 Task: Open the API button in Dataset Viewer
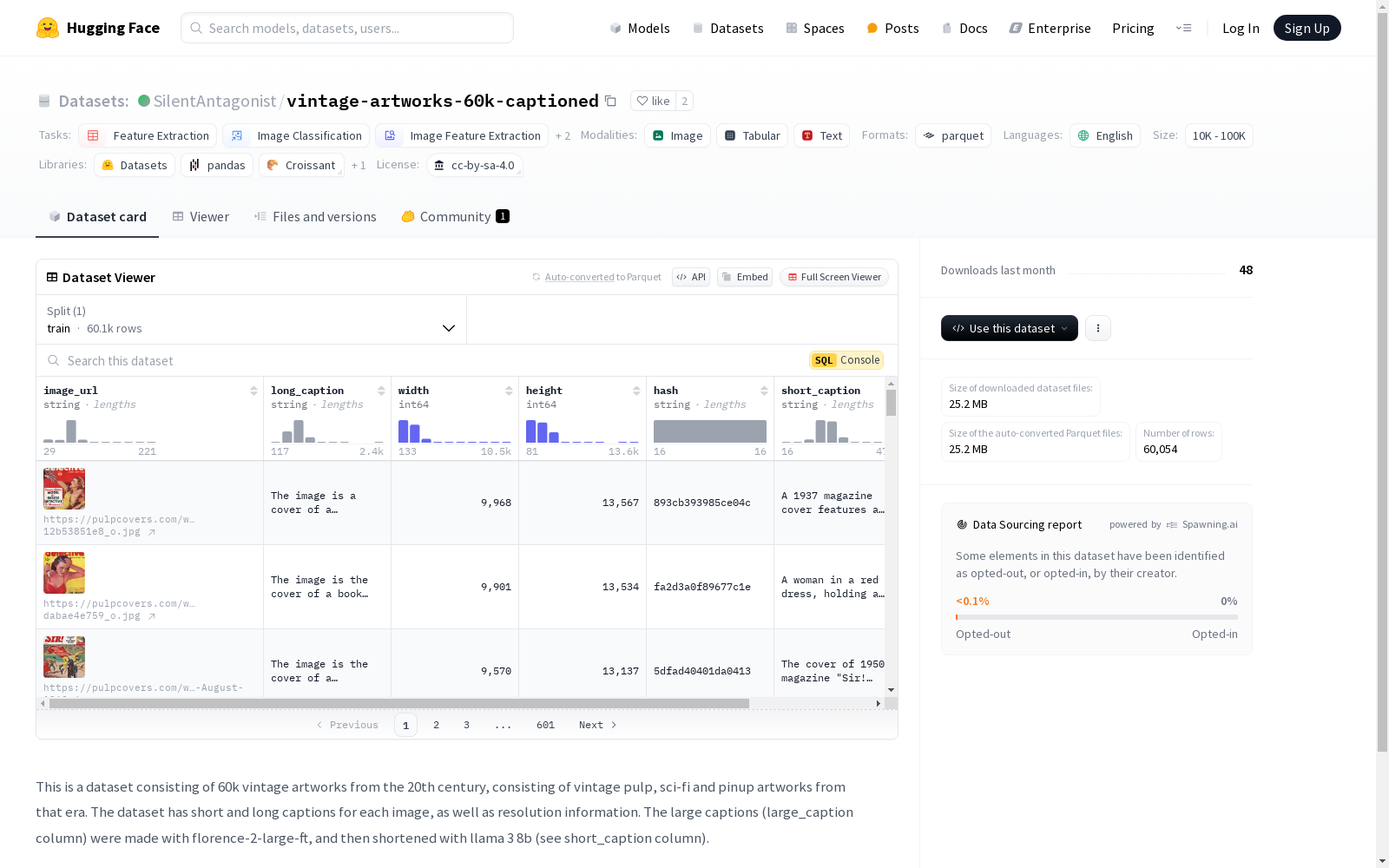[x=691, y=277]
